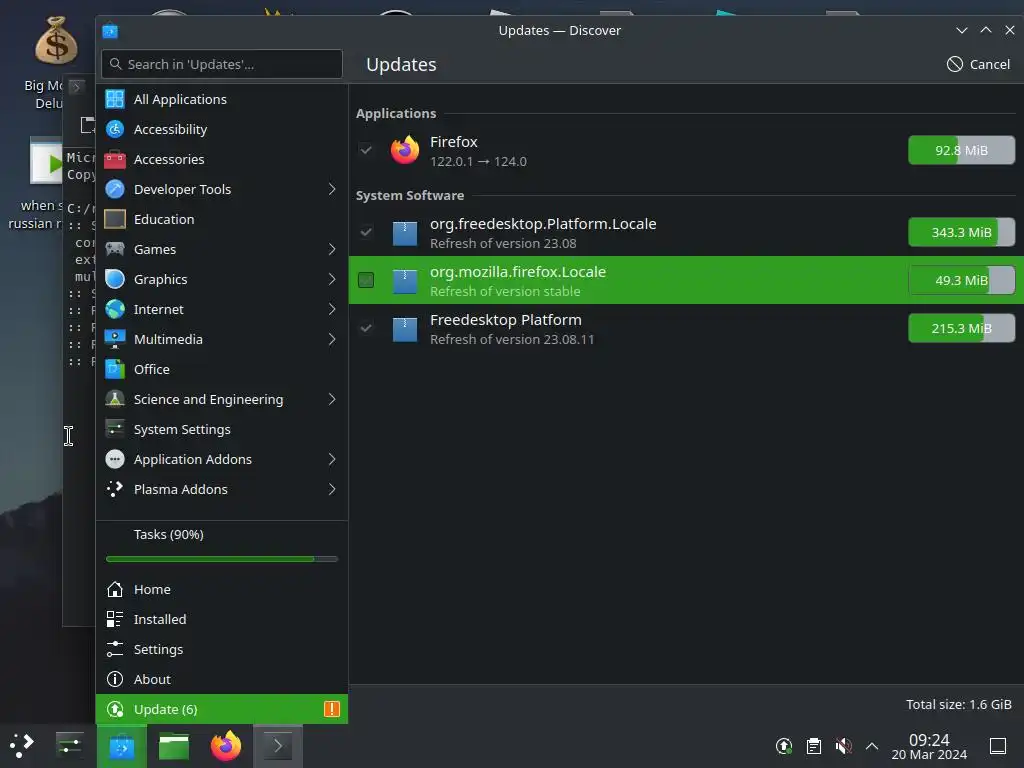Click the Tasks overall progress bar
This screenshot has height=768, width=1024.
tap(222, 560)
